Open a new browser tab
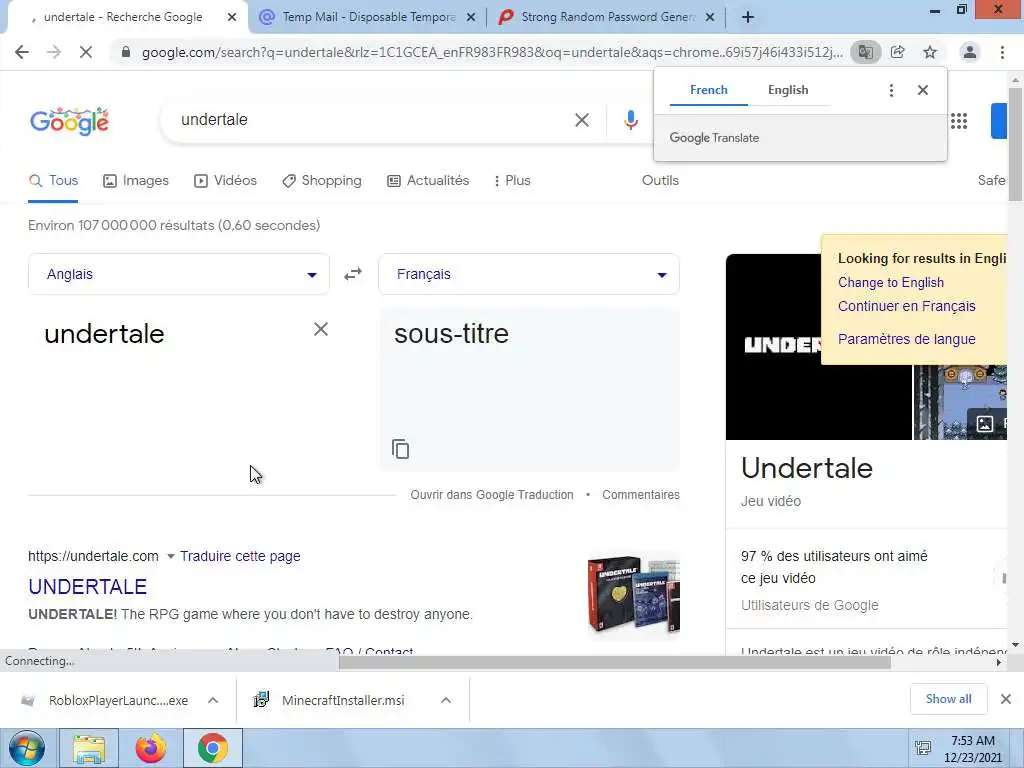 pos(748,18)
